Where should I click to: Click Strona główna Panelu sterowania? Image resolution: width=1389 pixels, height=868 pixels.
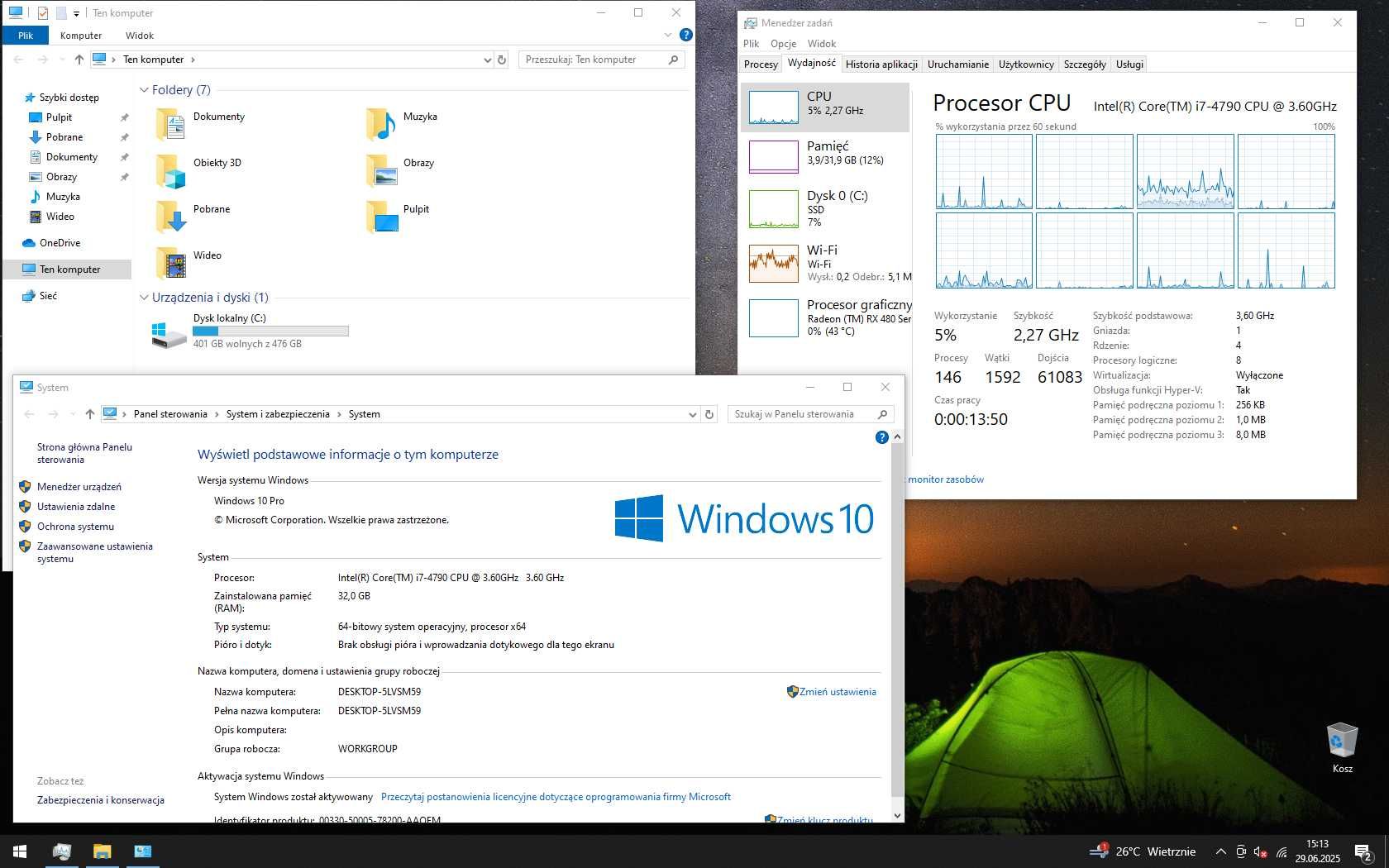point(84,453)
